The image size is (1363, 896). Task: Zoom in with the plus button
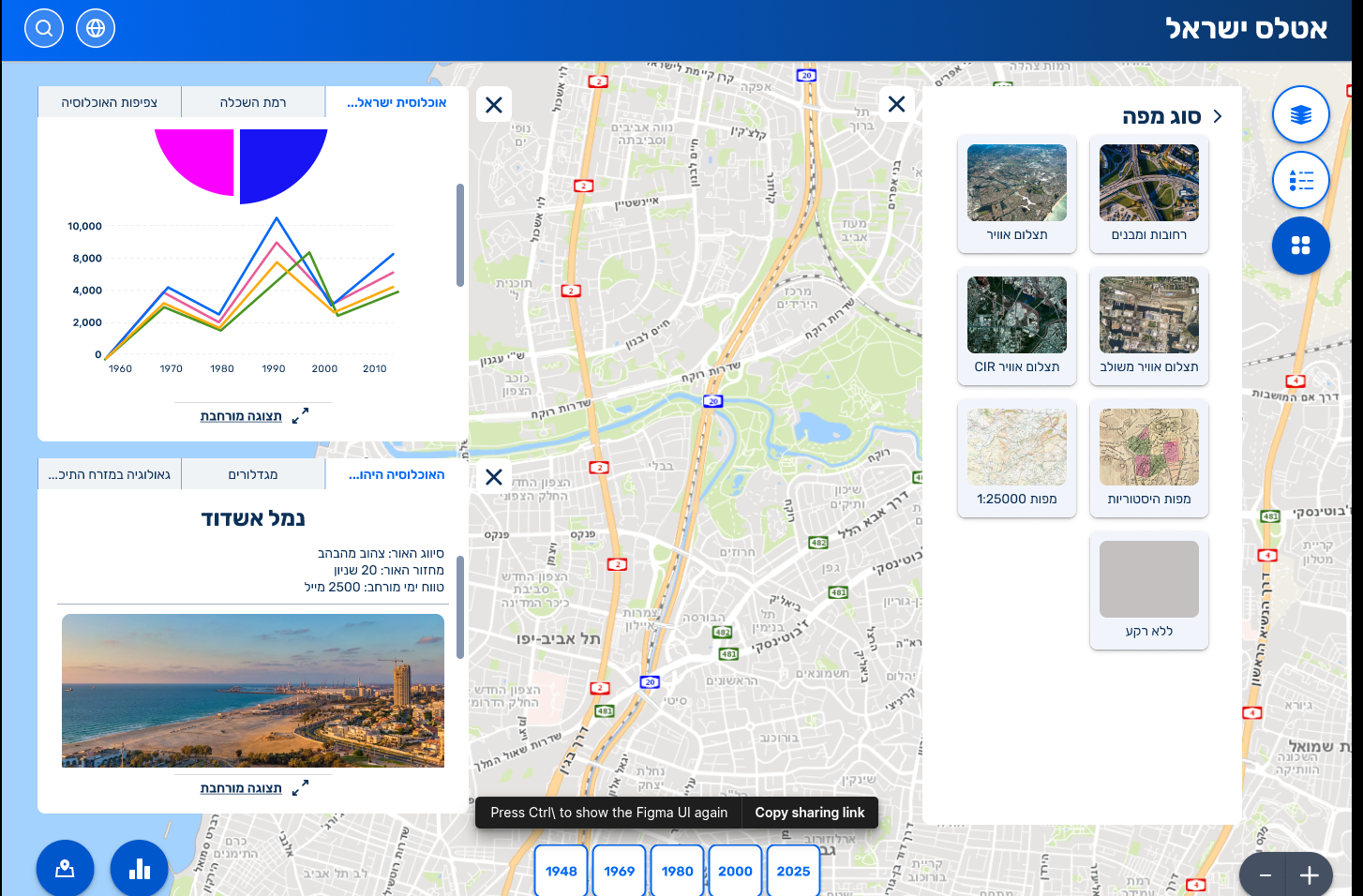click(1309, 875)
